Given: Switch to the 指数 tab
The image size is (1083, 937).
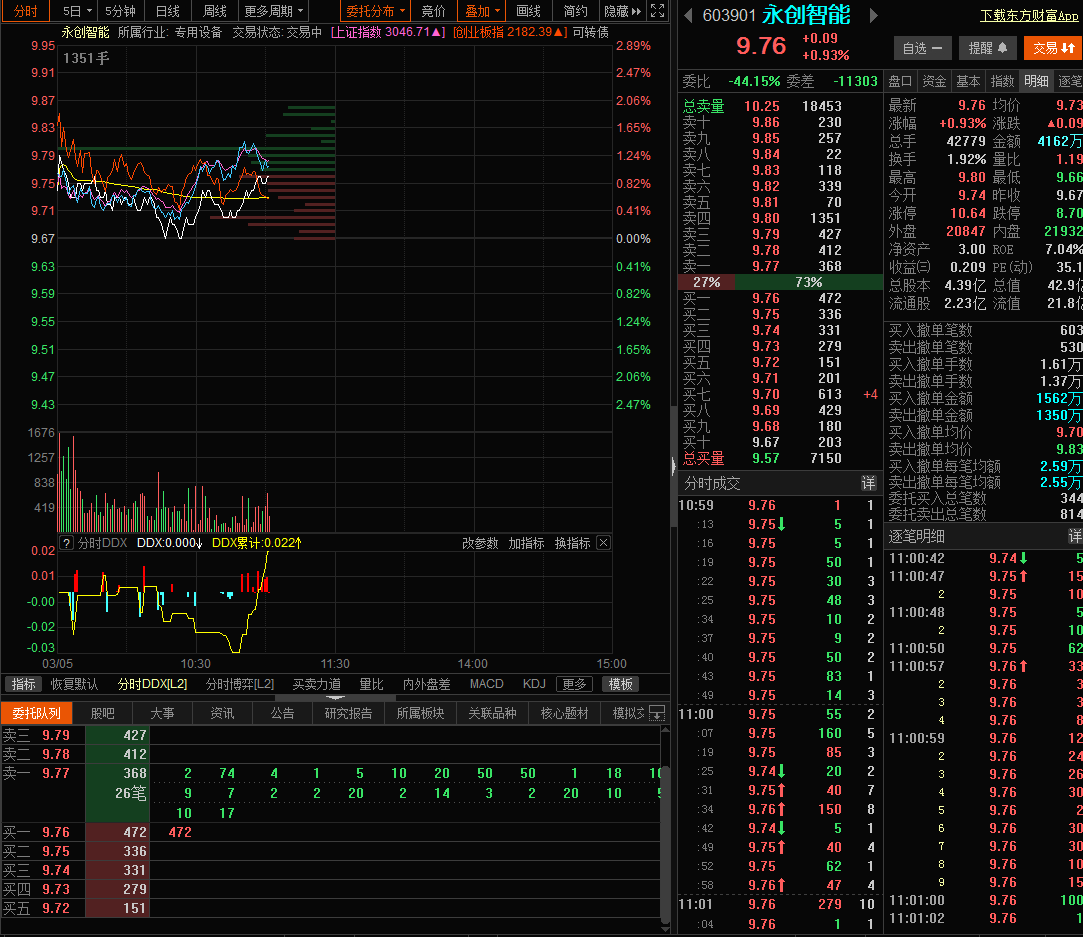Looking at the screenshot, I should click(1002, 81).
